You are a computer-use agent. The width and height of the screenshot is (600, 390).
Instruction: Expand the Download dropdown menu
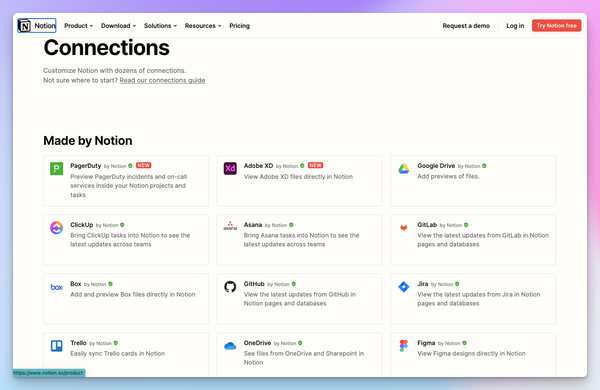[118, 26]
